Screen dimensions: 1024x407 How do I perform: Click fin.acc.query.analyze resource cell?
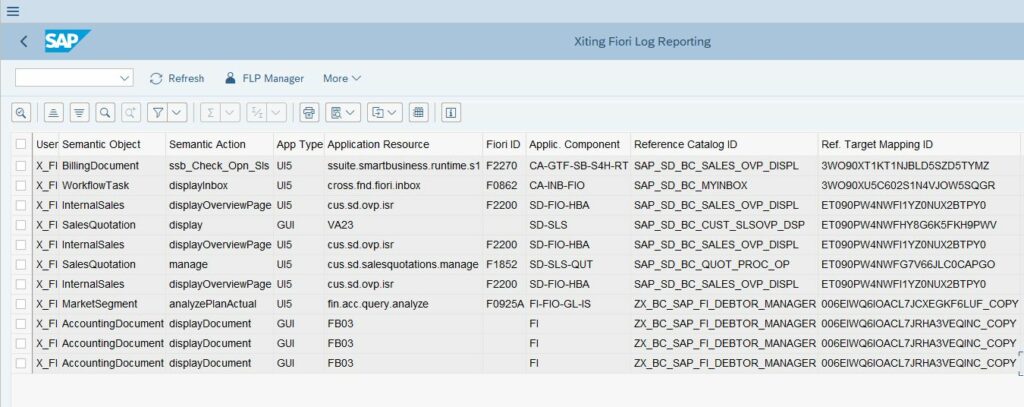click(403, 304)
